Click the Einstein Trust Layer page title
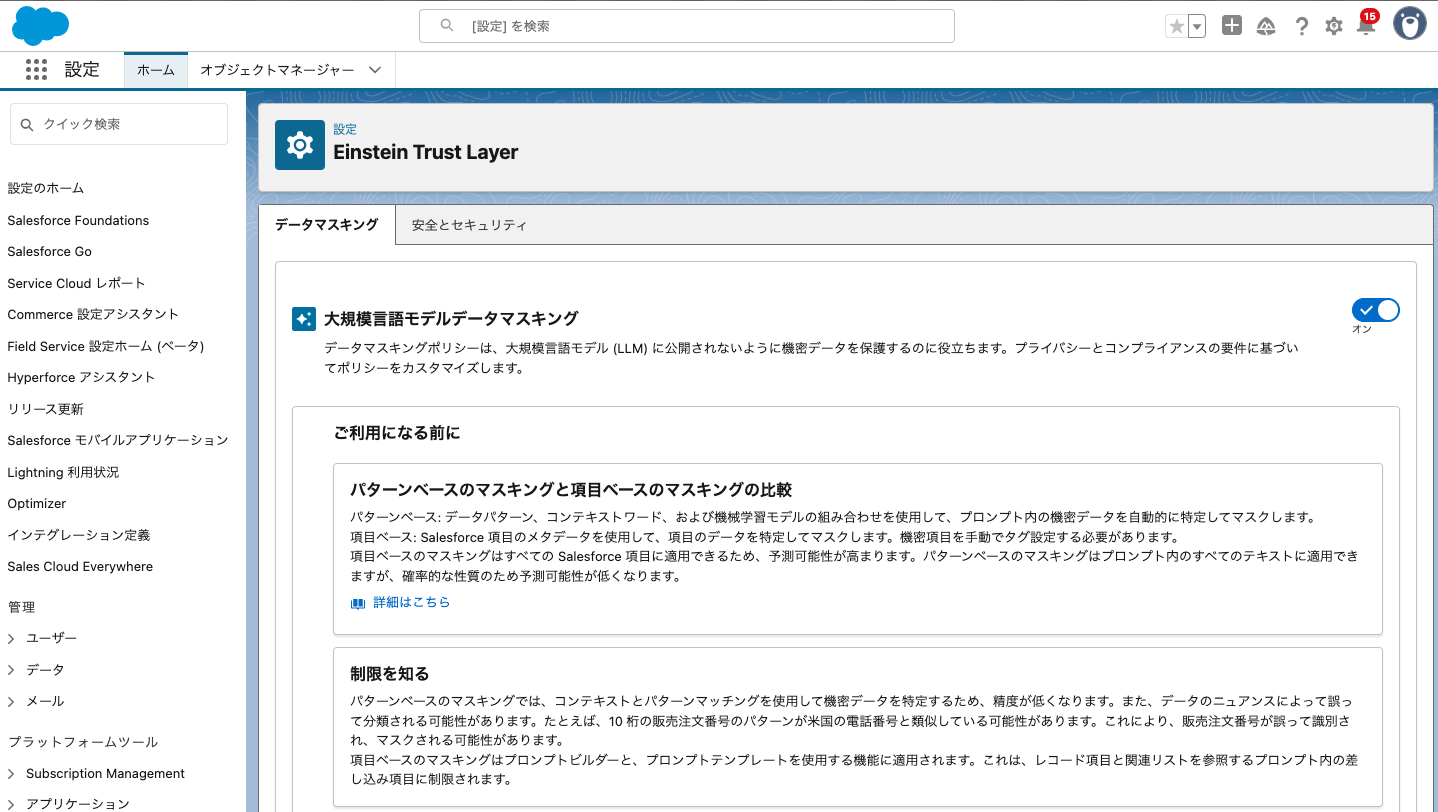The image size is (1438, 812). pyautogui.click(x=426, y=152)
